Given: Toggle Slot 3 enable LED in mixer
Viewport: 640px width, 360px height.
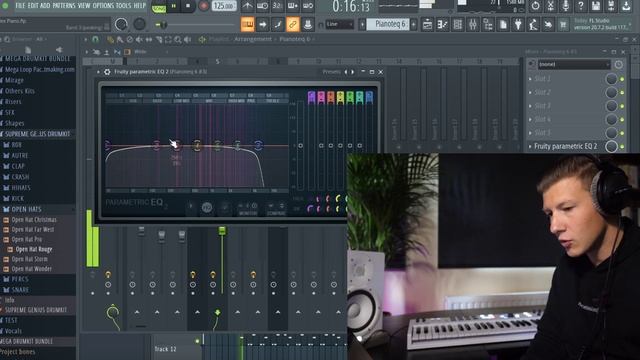Looking at the screenshot, I should tap(622, 106).
